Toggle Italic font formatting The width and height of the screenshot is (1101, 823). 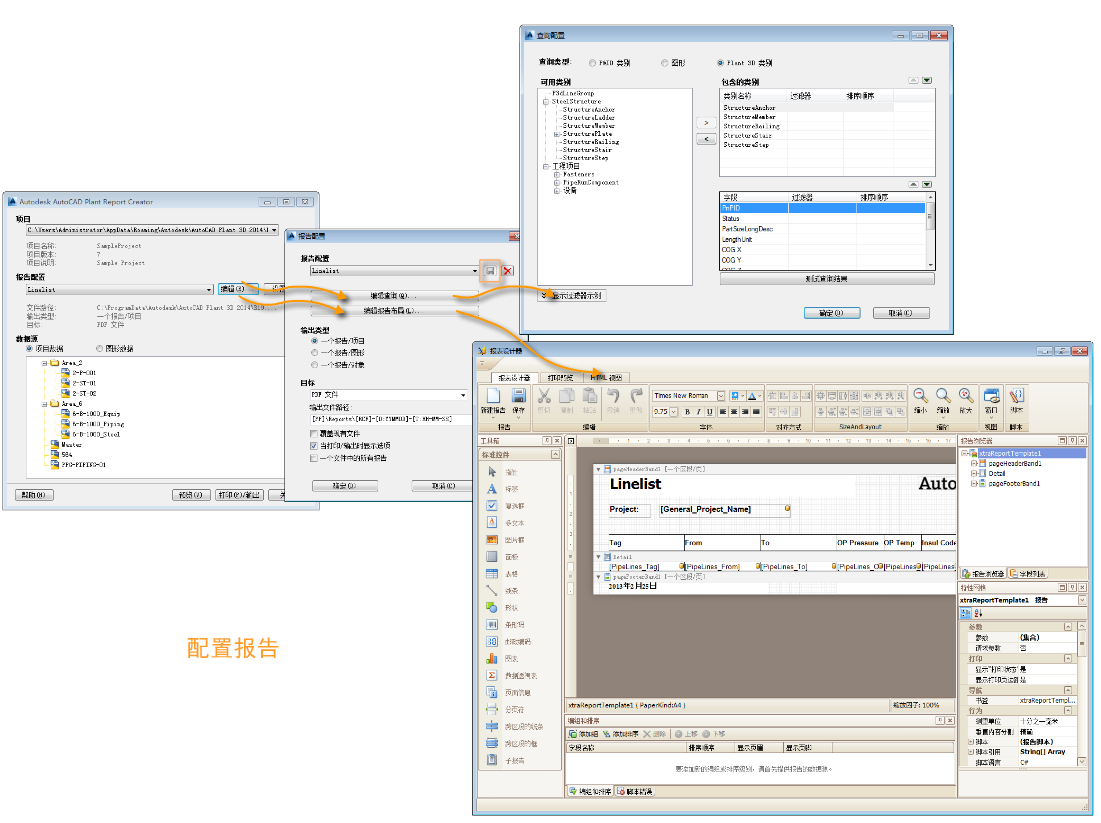[x=698, y=412]
